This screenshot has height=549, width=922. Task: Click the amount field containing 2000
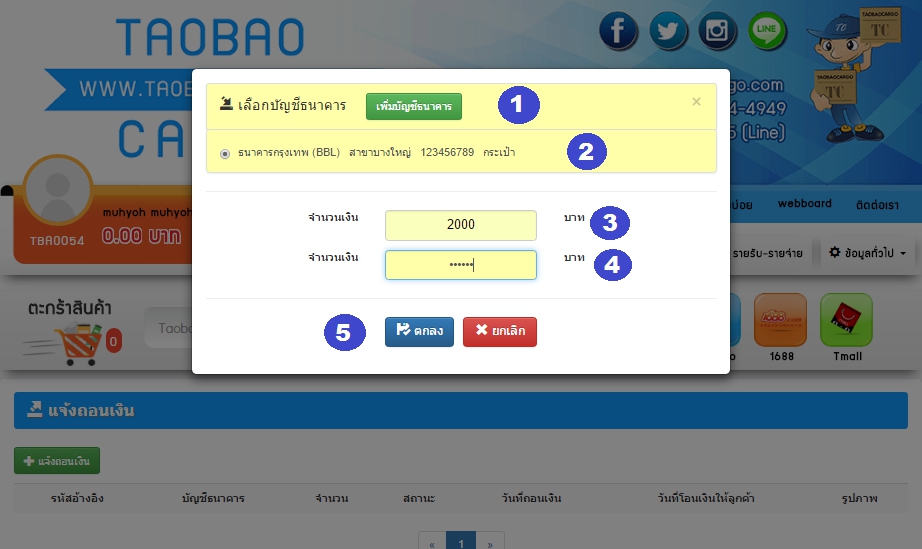[x=460, y=225]
